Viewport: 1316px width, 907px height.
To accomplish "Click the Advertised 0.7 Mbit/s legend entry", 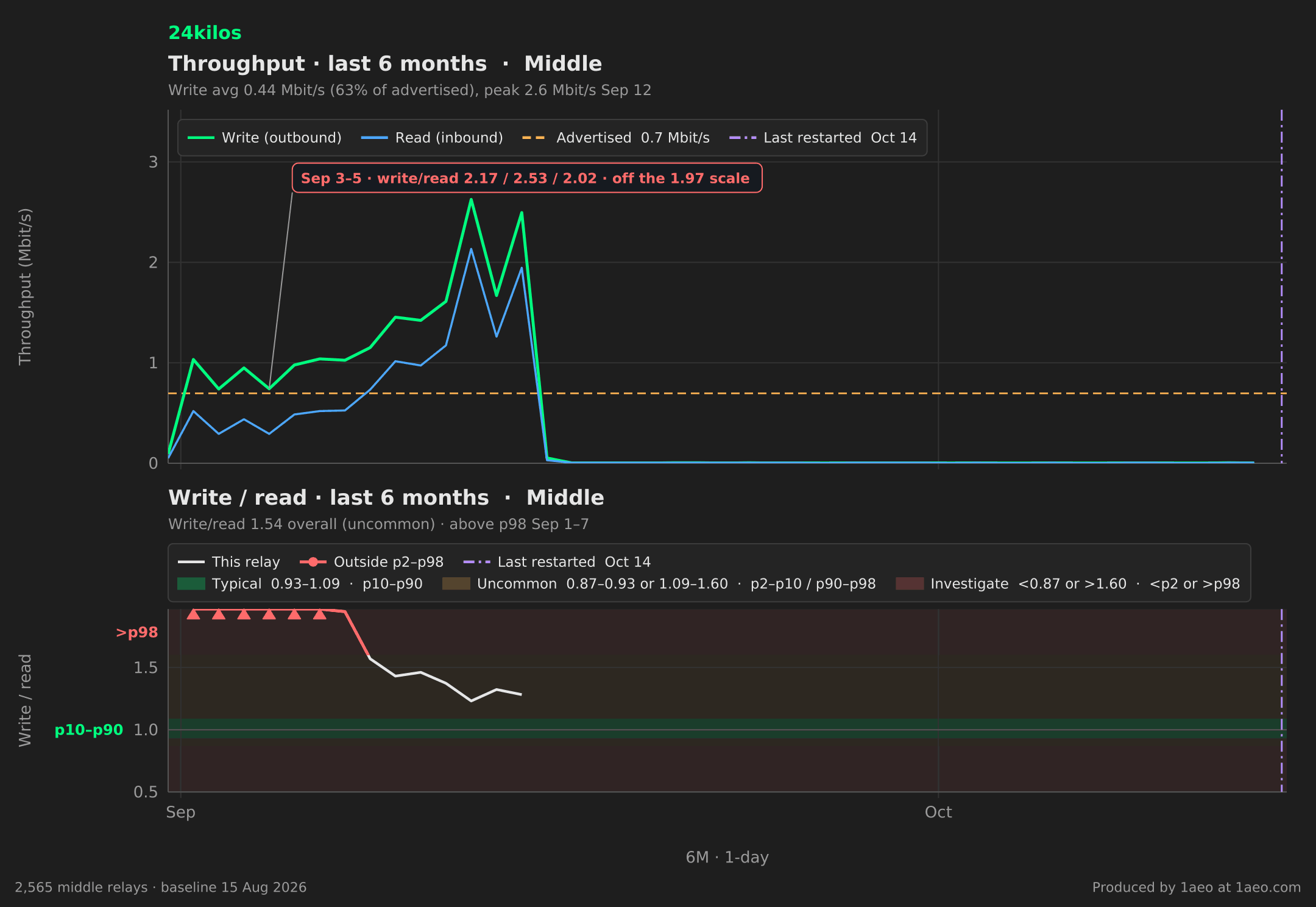I will click(x=616, y=138).
